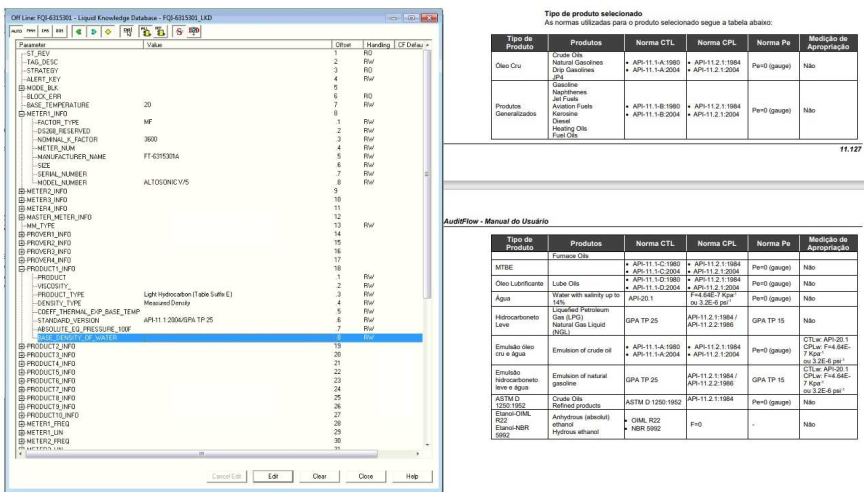Screen dimensions: 864x498
Task: Click the Clear button
Action: coord(320,477)
